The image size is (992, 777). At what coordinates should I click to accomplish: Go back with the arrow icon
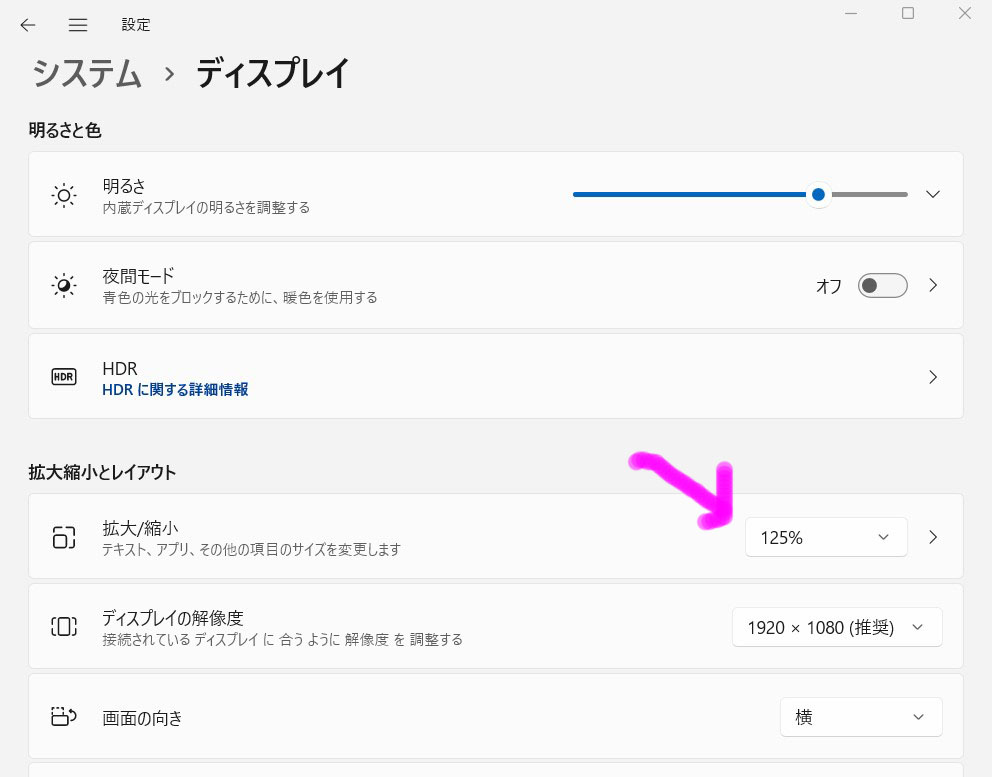[x=28, y=25]
